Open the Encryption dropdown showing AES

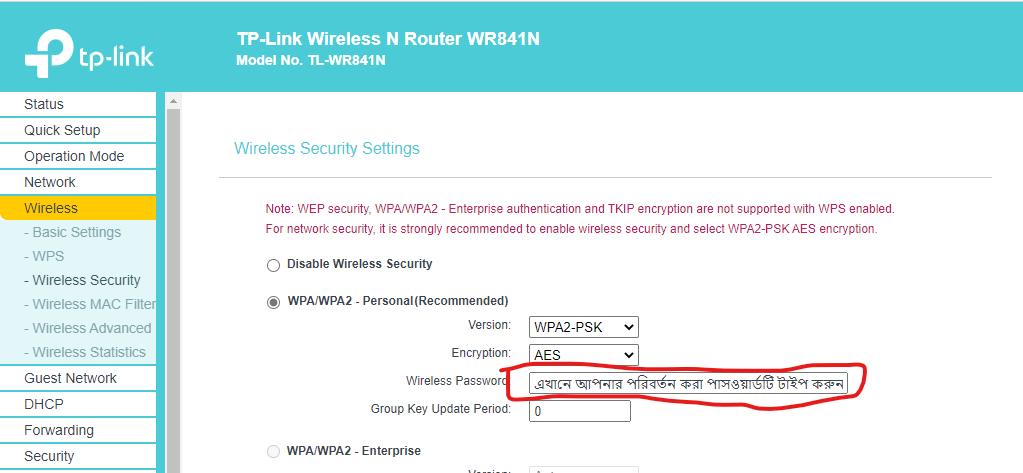pos(584,355)
